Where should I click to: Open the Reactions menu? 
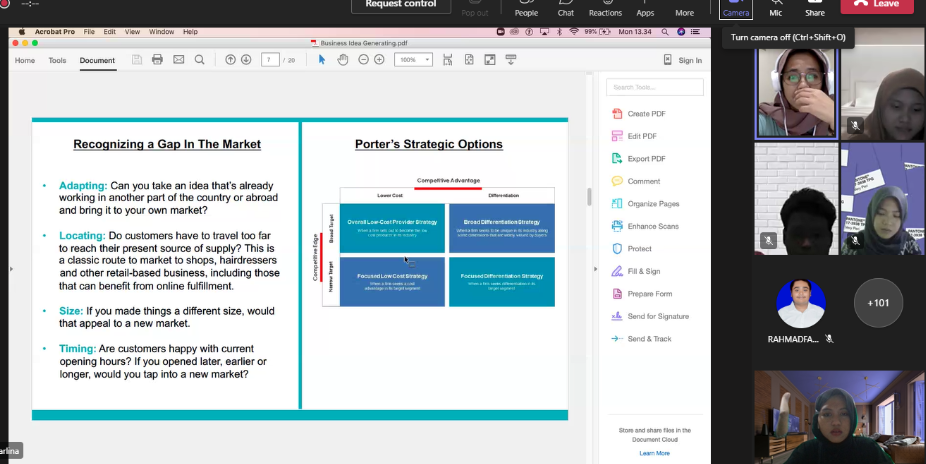(x=605, y=9)
